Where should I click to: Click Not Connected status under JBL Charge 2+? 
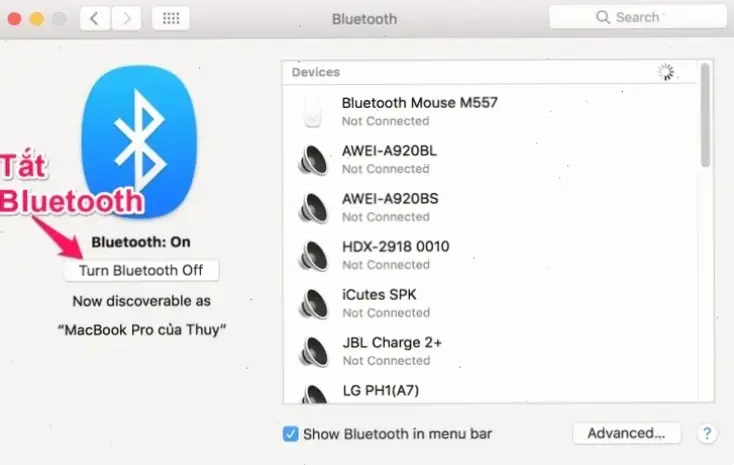point(386,361)
